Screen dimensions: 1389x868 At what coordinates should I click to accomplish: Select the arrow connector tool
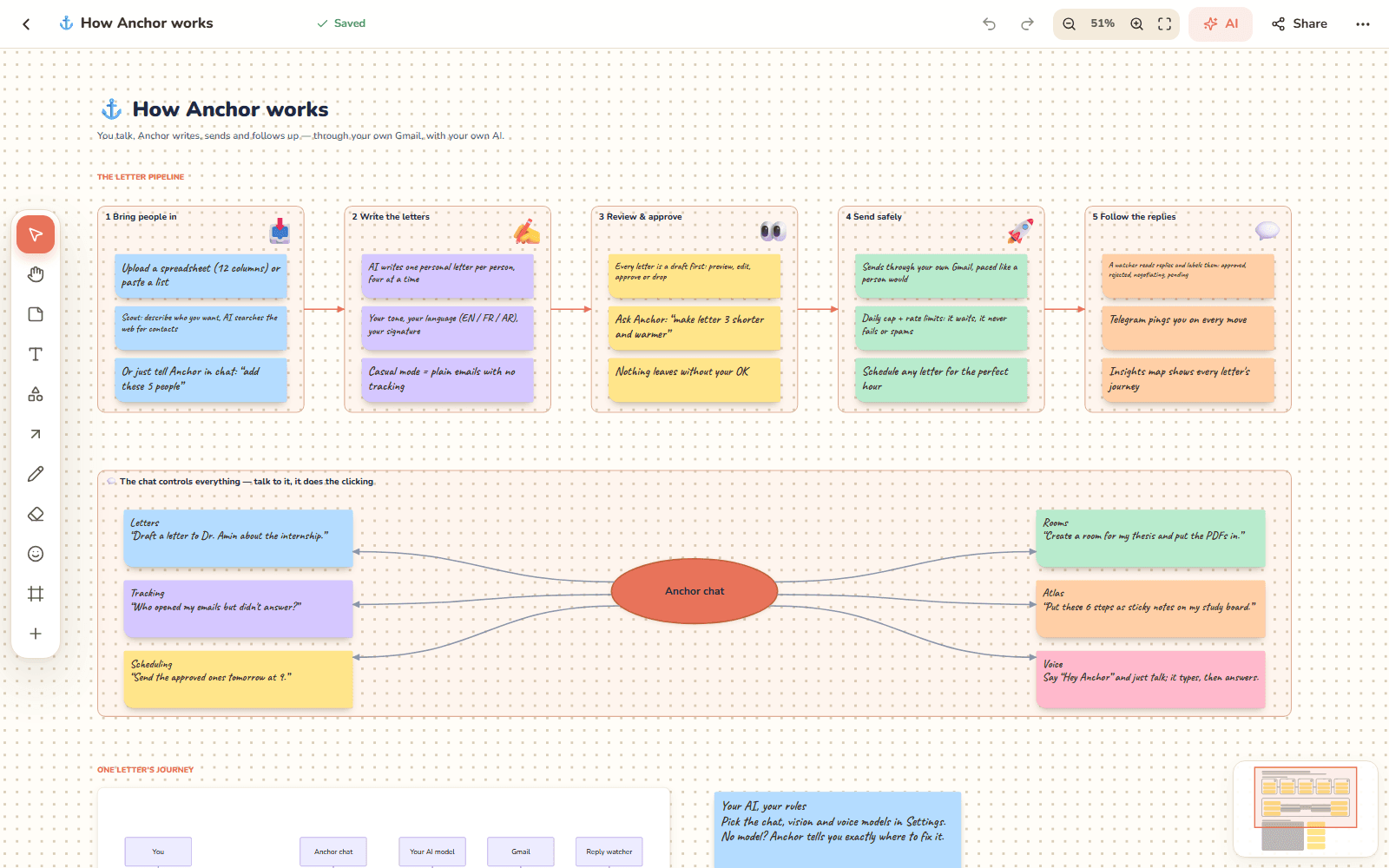(x=36, y=434)
